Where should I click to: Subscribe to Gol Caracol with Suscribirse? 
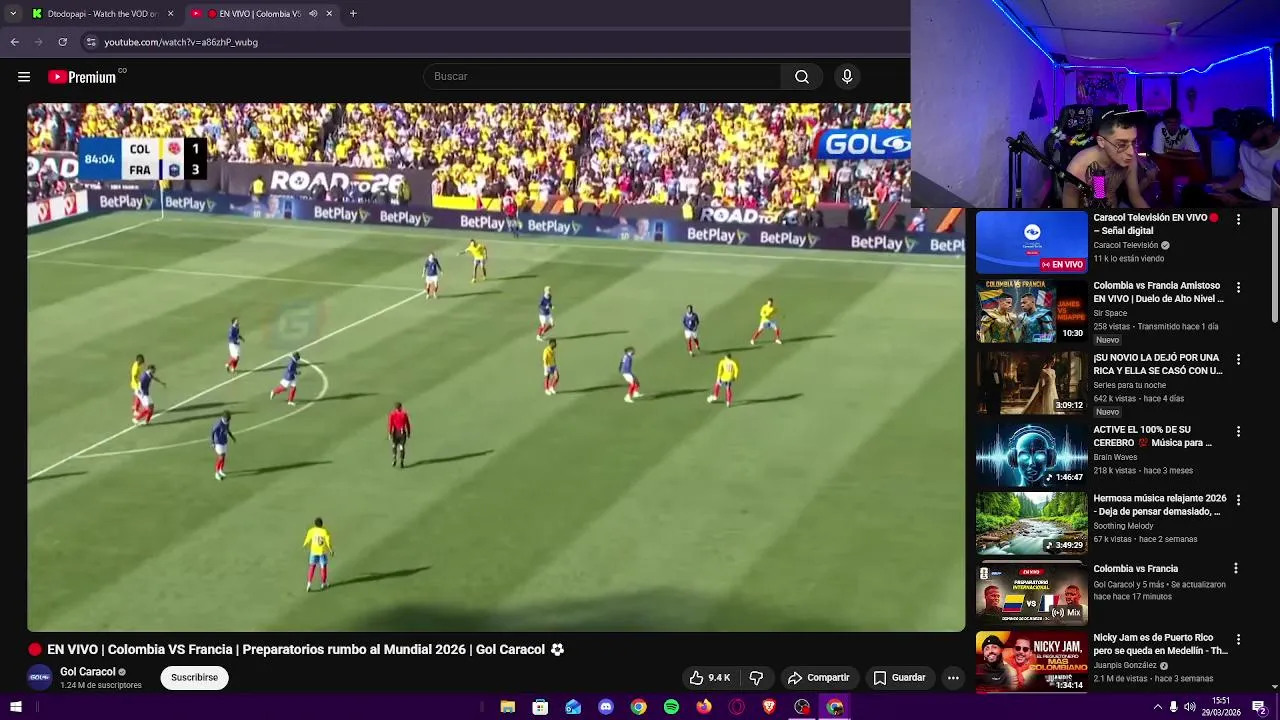[194, 678]
